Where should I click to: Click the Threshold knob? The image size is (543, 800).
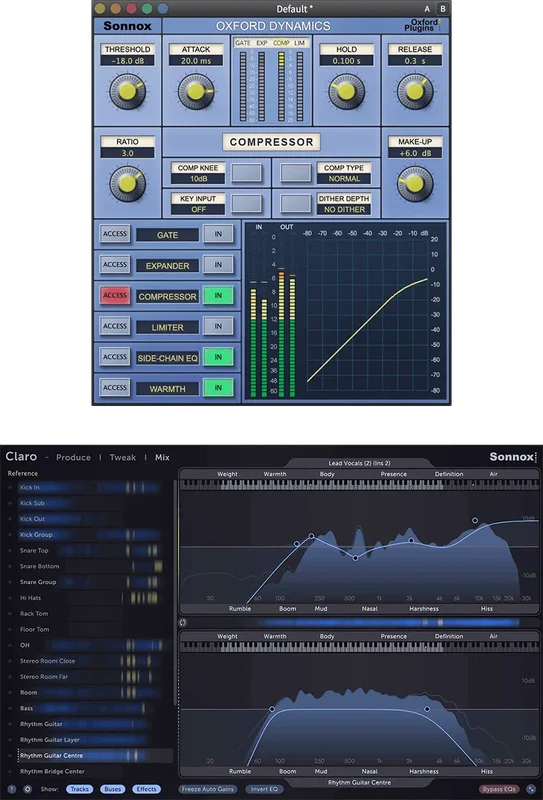coord(128,91)
